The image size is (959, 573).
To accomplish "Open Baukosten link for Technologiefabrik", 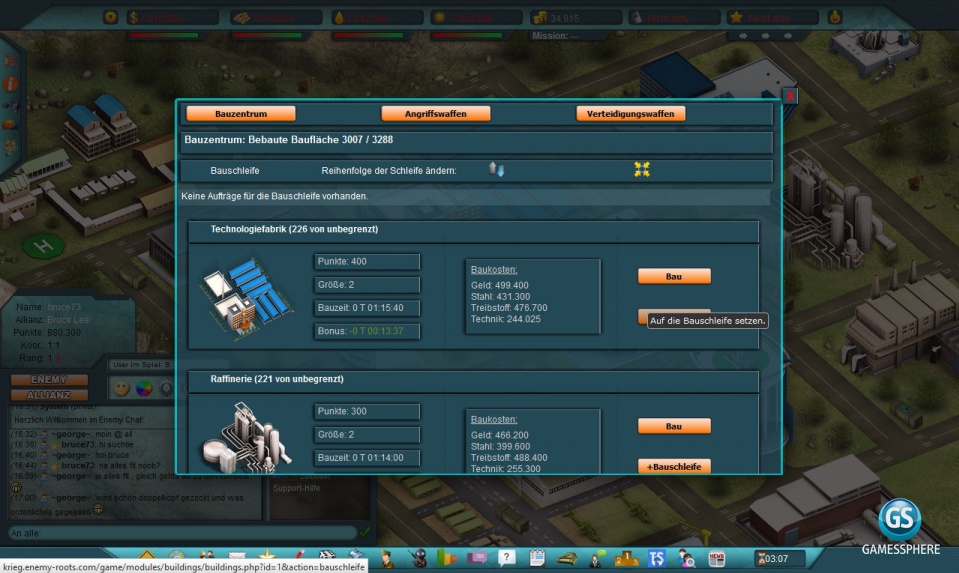I will [x=494, y=270].
